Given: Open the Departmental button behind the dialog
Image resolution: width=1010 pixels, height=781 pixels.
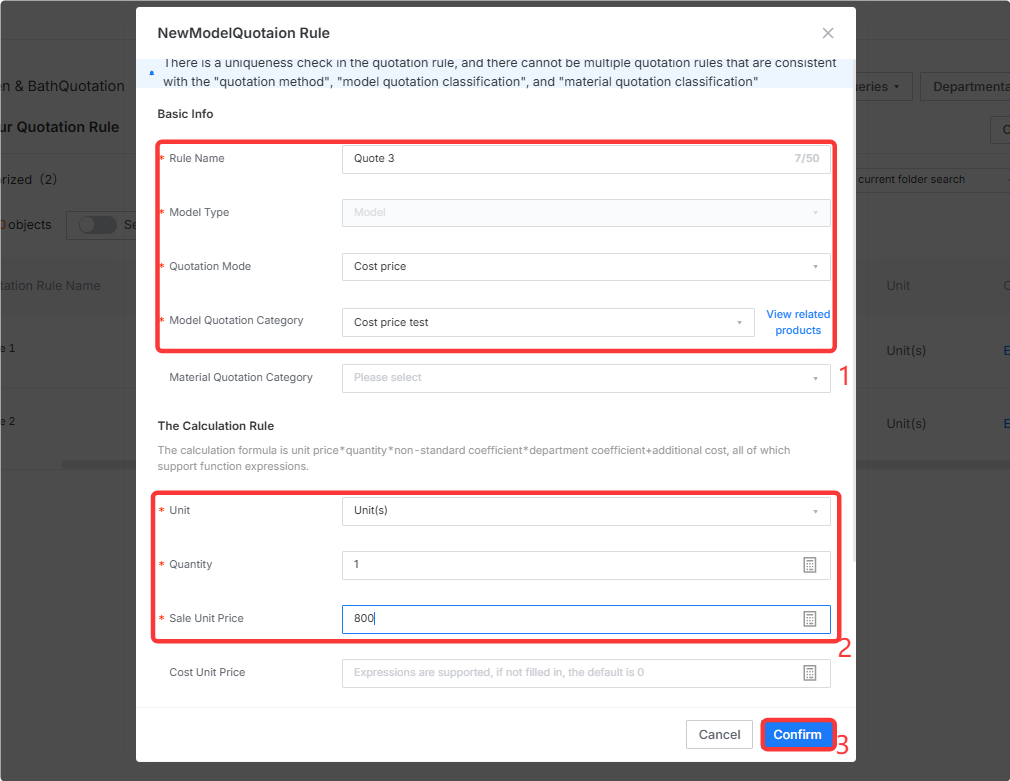Looking at the screenshot, I should click(x=965, y=86).
